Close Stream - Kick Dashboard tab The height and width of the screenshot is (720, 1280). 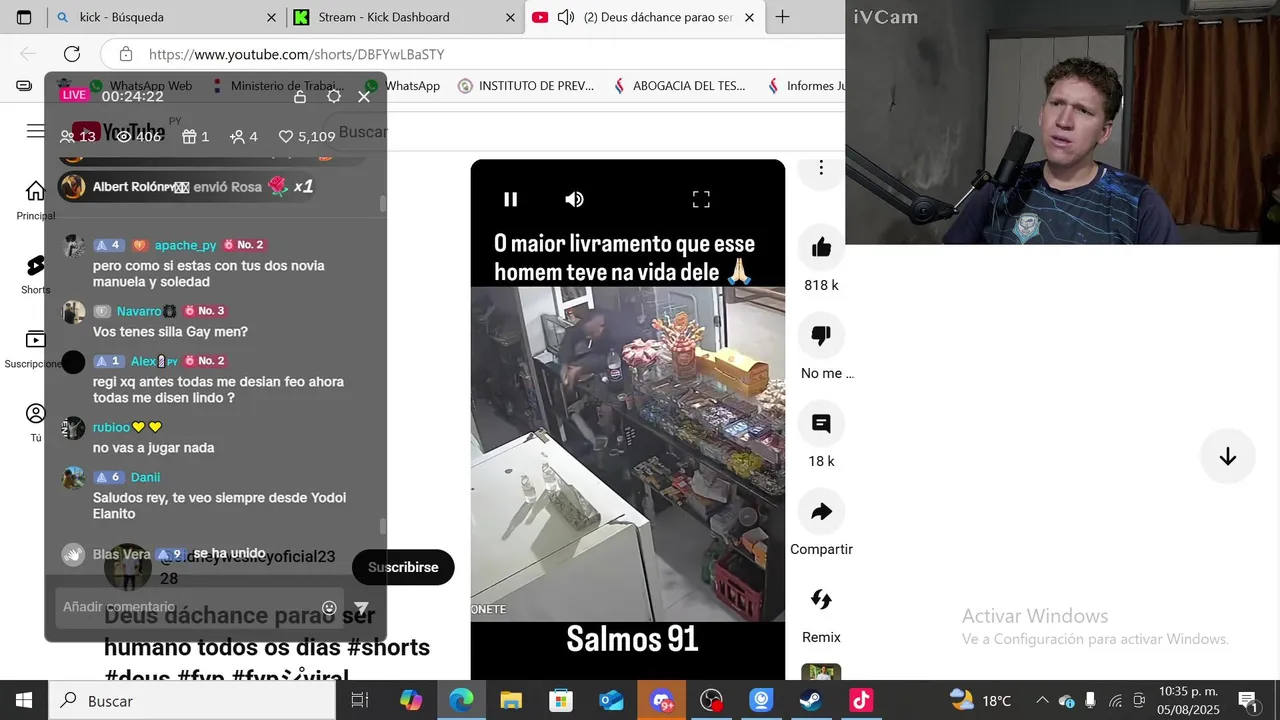click(510, 17)
